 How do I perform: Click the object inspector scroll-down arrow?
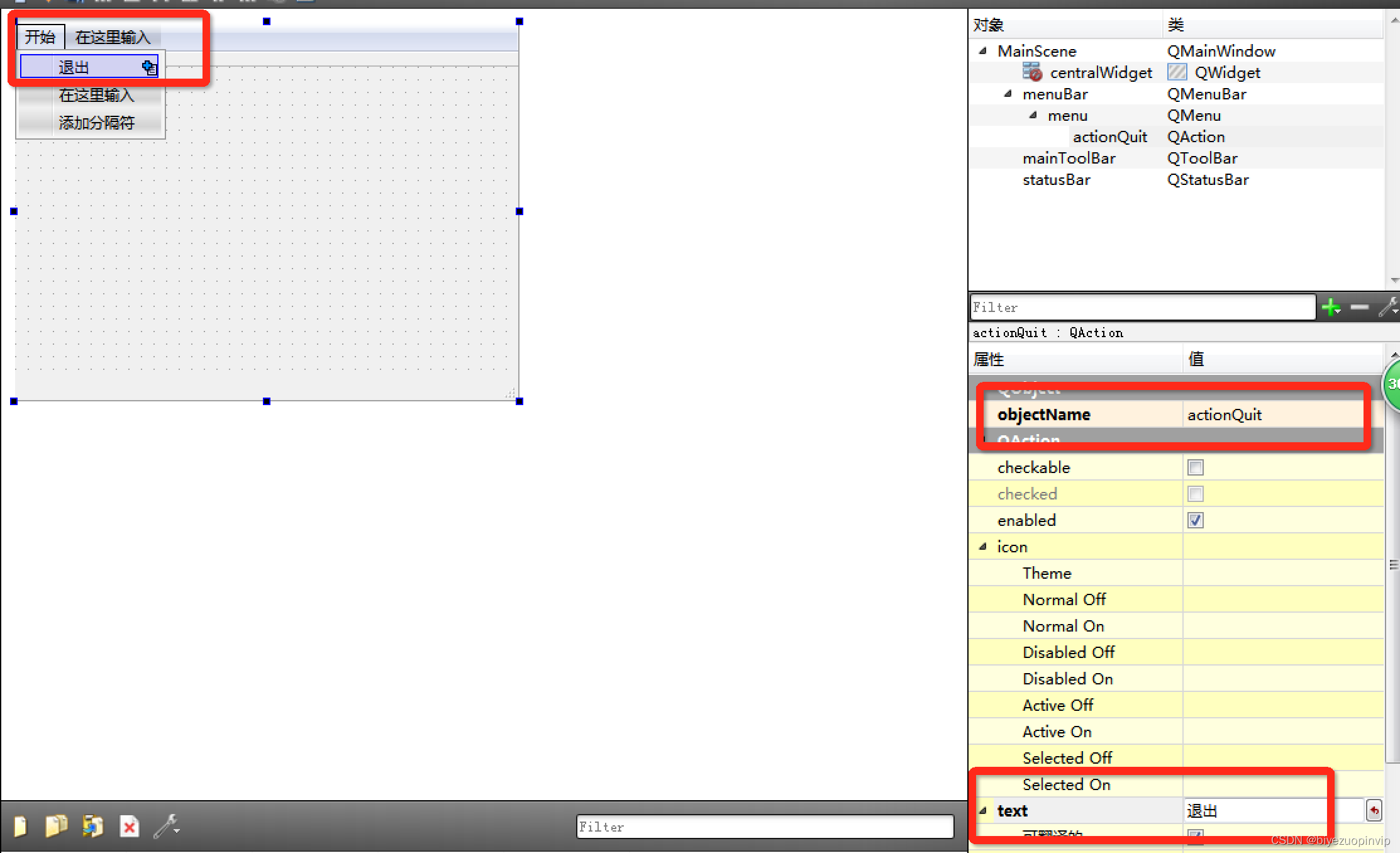click(x=1394, y=281)
